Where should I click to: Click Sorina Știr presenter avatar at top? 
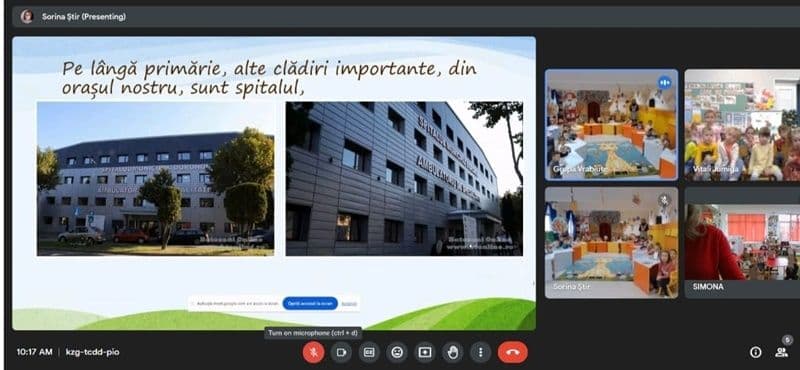[27, 17]
